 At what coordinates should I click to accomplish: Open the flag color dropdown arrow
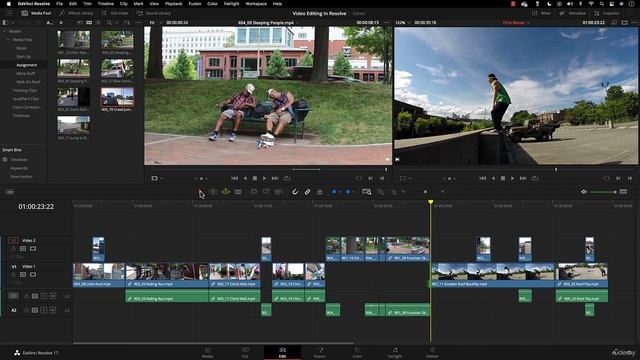tap(339, 192)
